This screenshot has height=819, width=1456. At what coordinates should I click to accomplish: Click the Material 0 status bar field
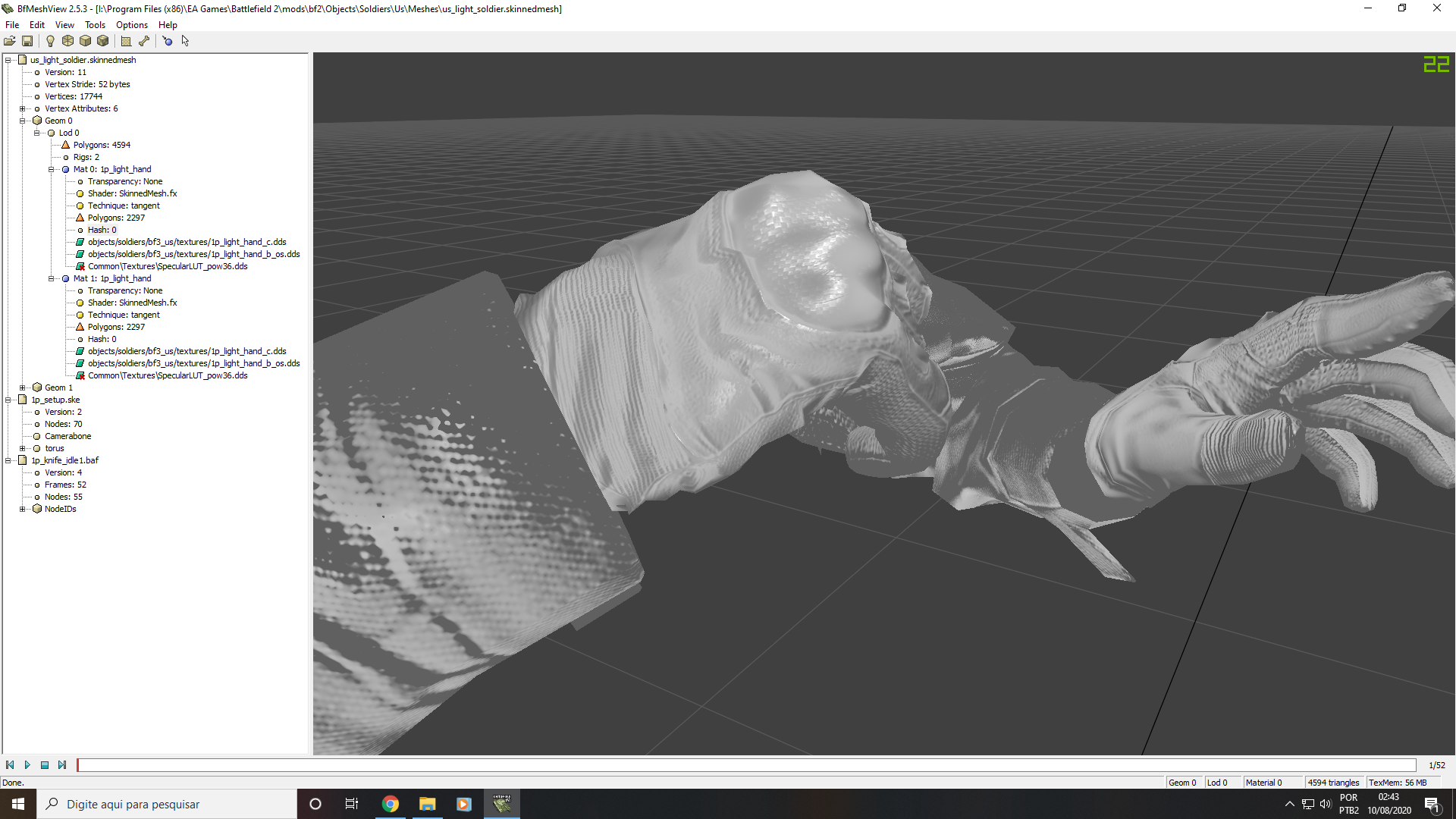[x=1272, y=783]
